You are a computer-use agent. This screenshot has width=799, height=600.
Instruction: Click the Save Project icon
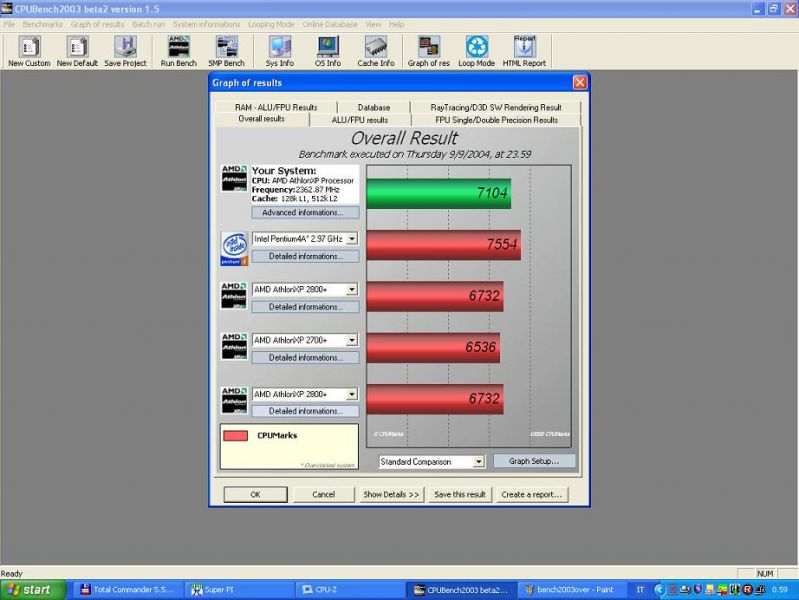click(x=125, y=51)
